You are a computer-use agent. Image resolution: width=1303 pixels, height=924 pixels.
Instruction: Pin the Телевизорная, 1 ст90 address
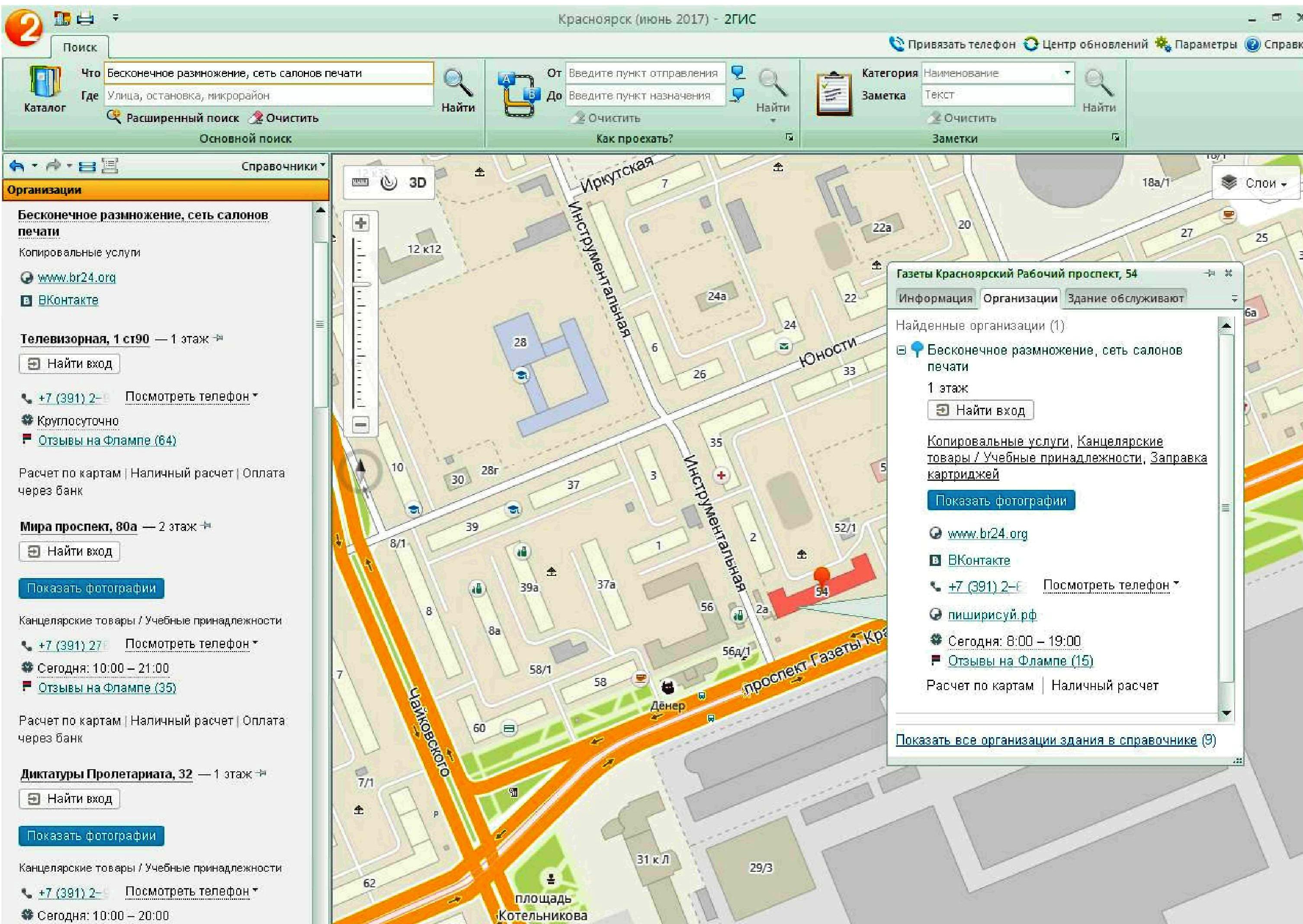coord(218,338)
